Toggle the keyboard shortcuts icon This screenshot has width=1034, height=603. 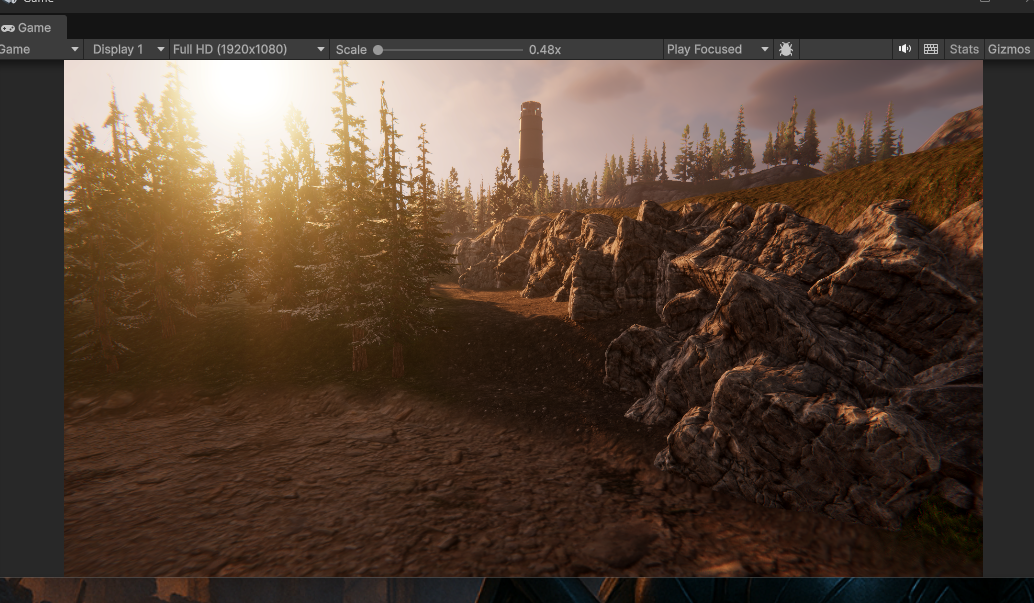931,49
